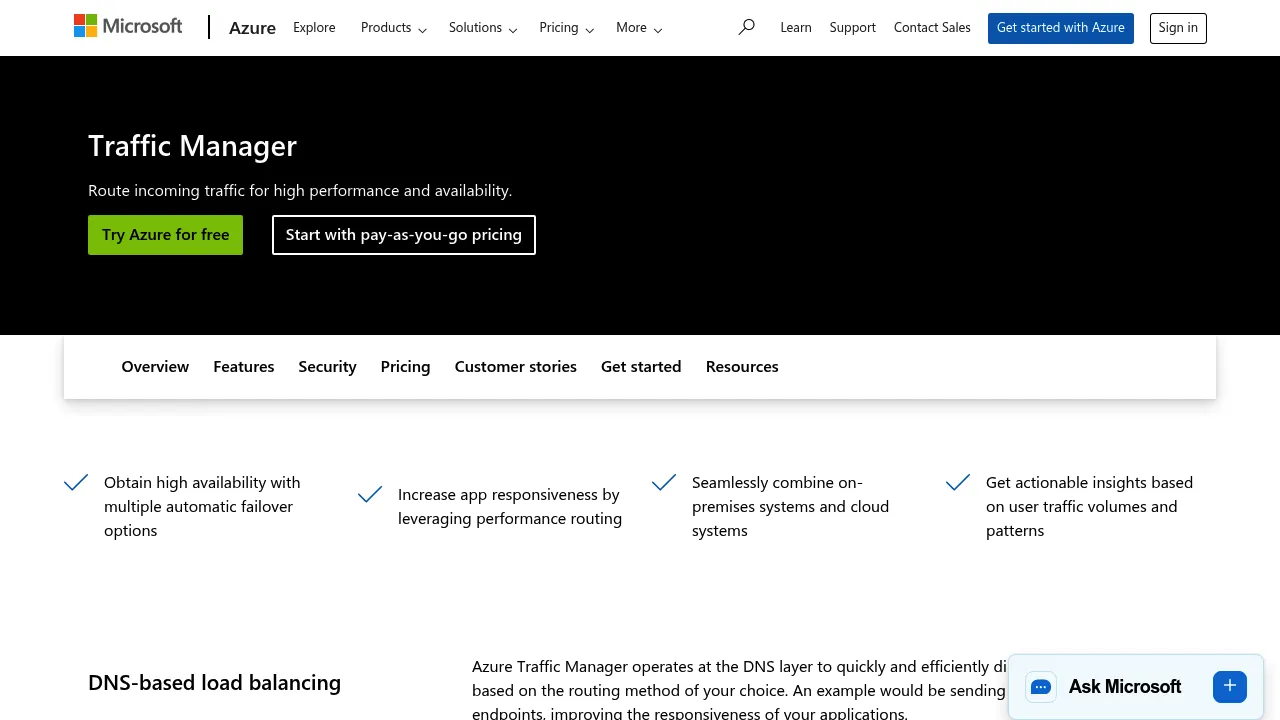Click checkmark beside on-premises systems text

tap(664, 483)
